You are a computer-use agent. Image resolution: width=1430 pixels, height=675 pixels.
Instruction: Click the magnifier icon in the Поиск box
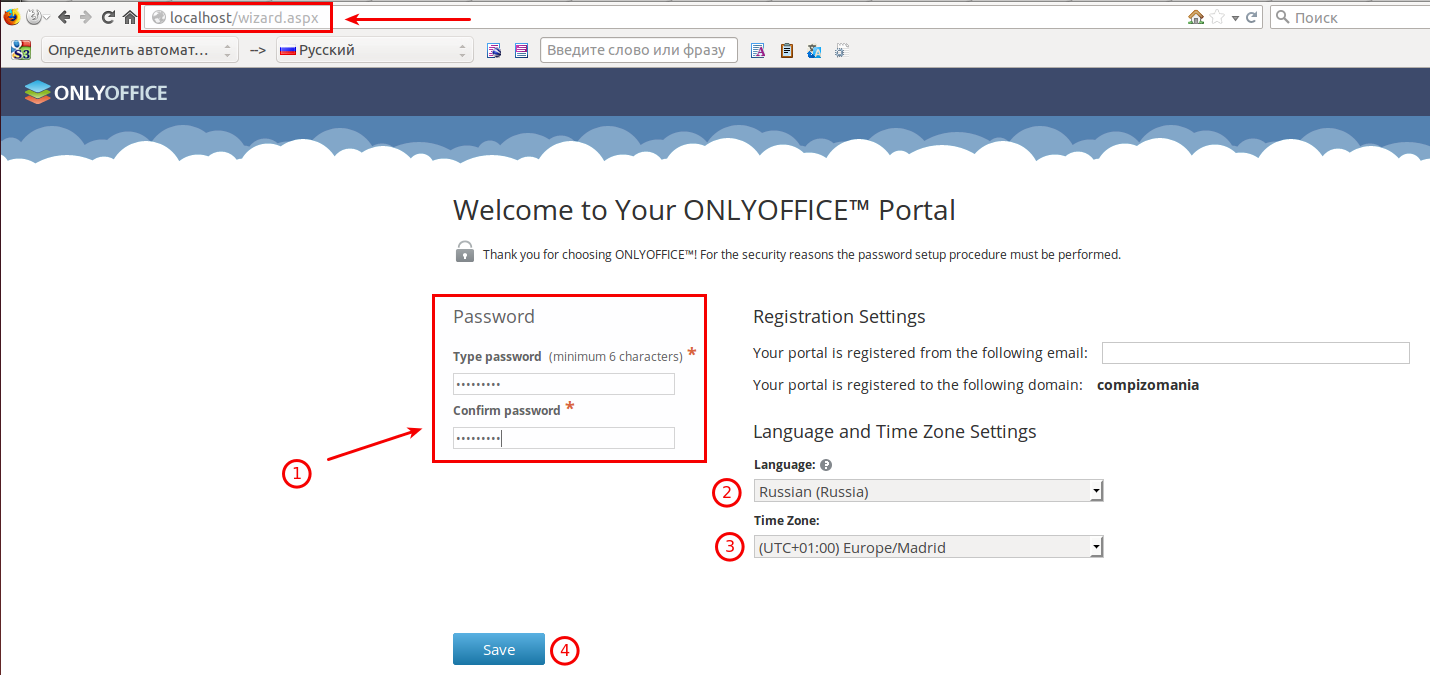tap(1282, 17)
